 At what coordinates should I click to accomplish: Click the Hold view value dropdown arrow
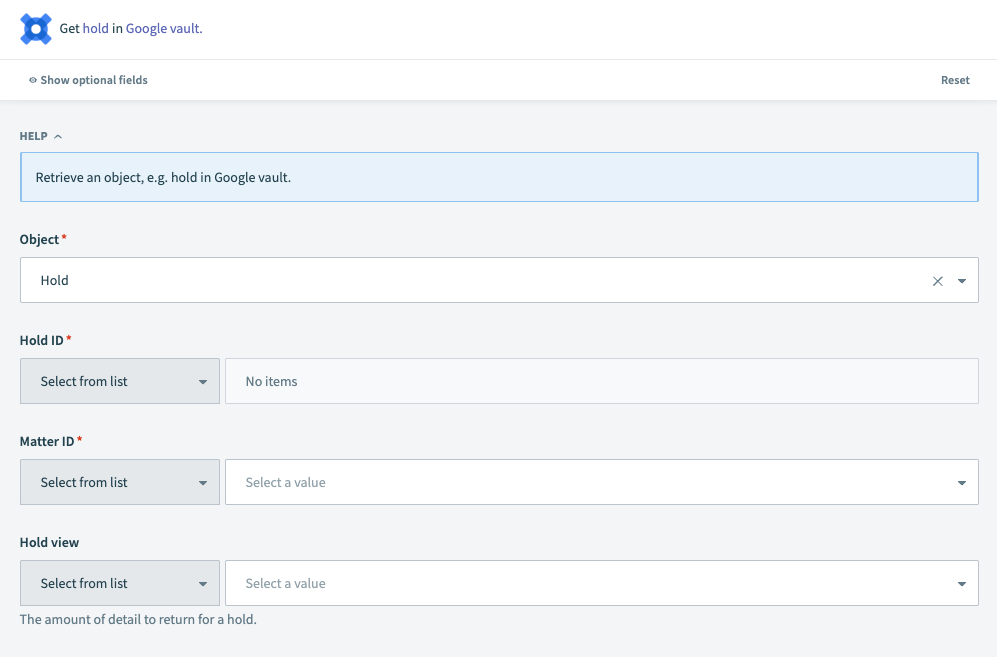962,583
